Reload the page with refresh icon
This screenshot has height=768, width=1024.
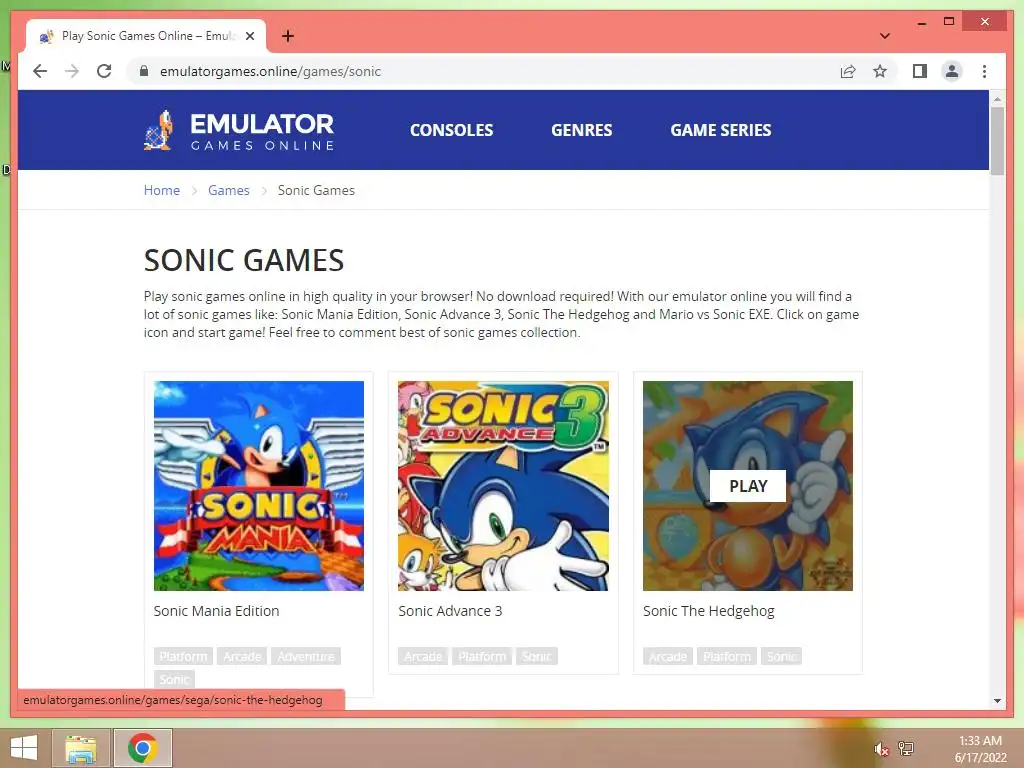(104, 71)
